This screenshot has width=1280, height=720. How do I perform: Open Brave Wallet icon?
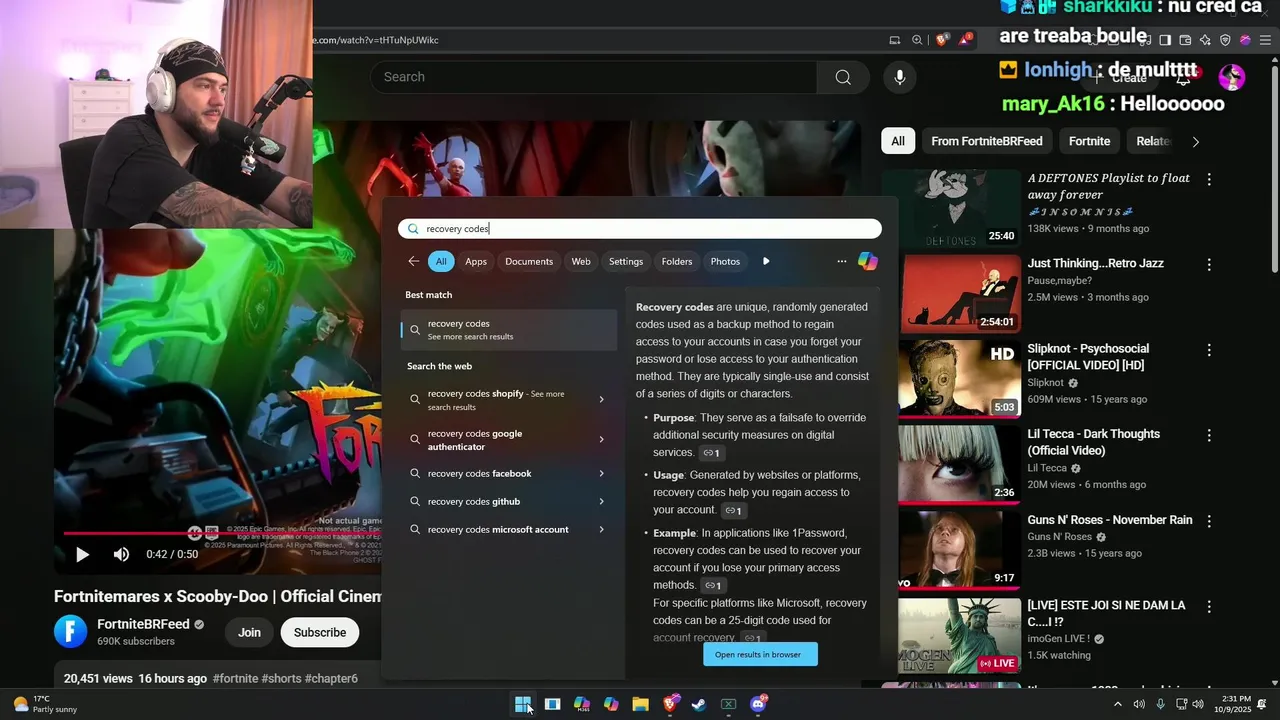pos(1185,40)
